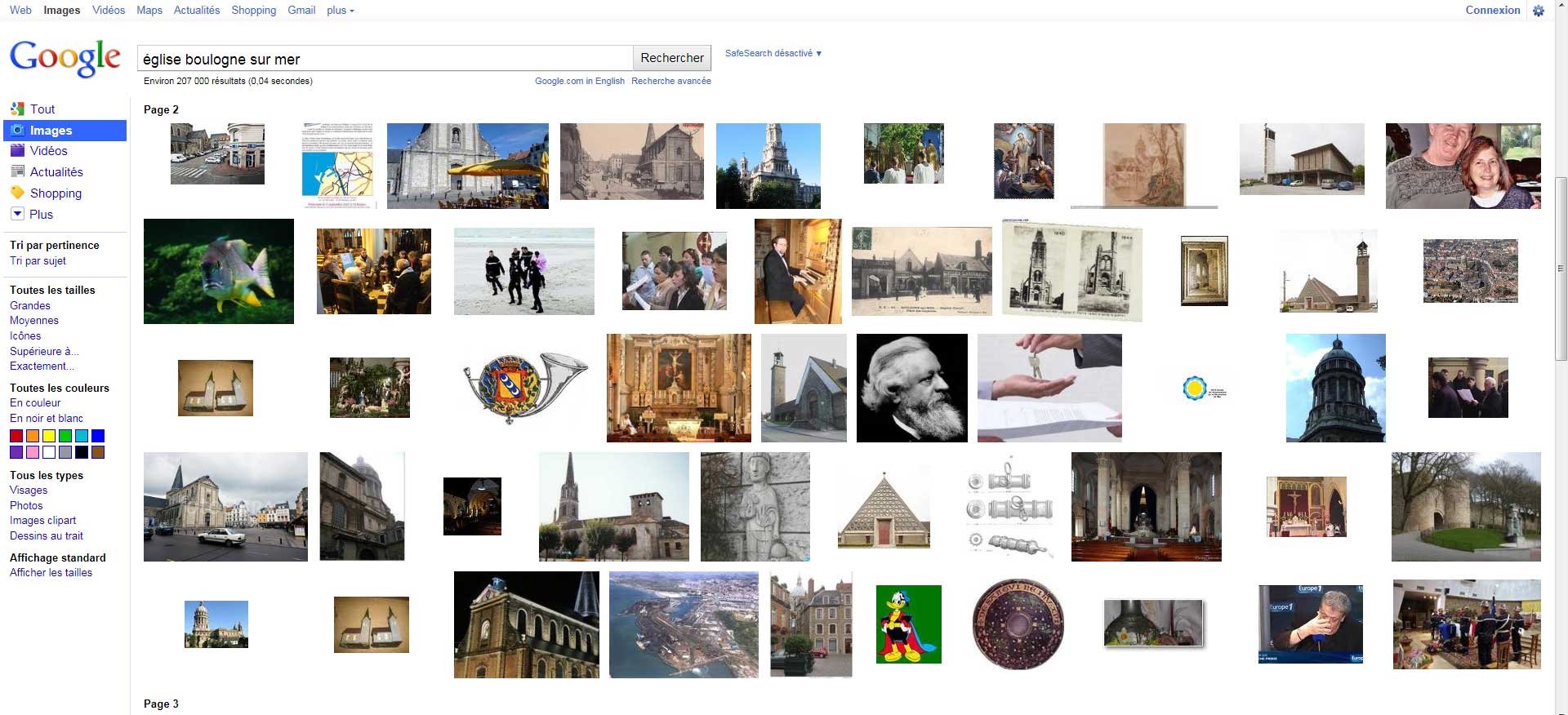Open the settings gear icon
1568x715 pixels.
pyautogui.click(x=1539, y=11)
